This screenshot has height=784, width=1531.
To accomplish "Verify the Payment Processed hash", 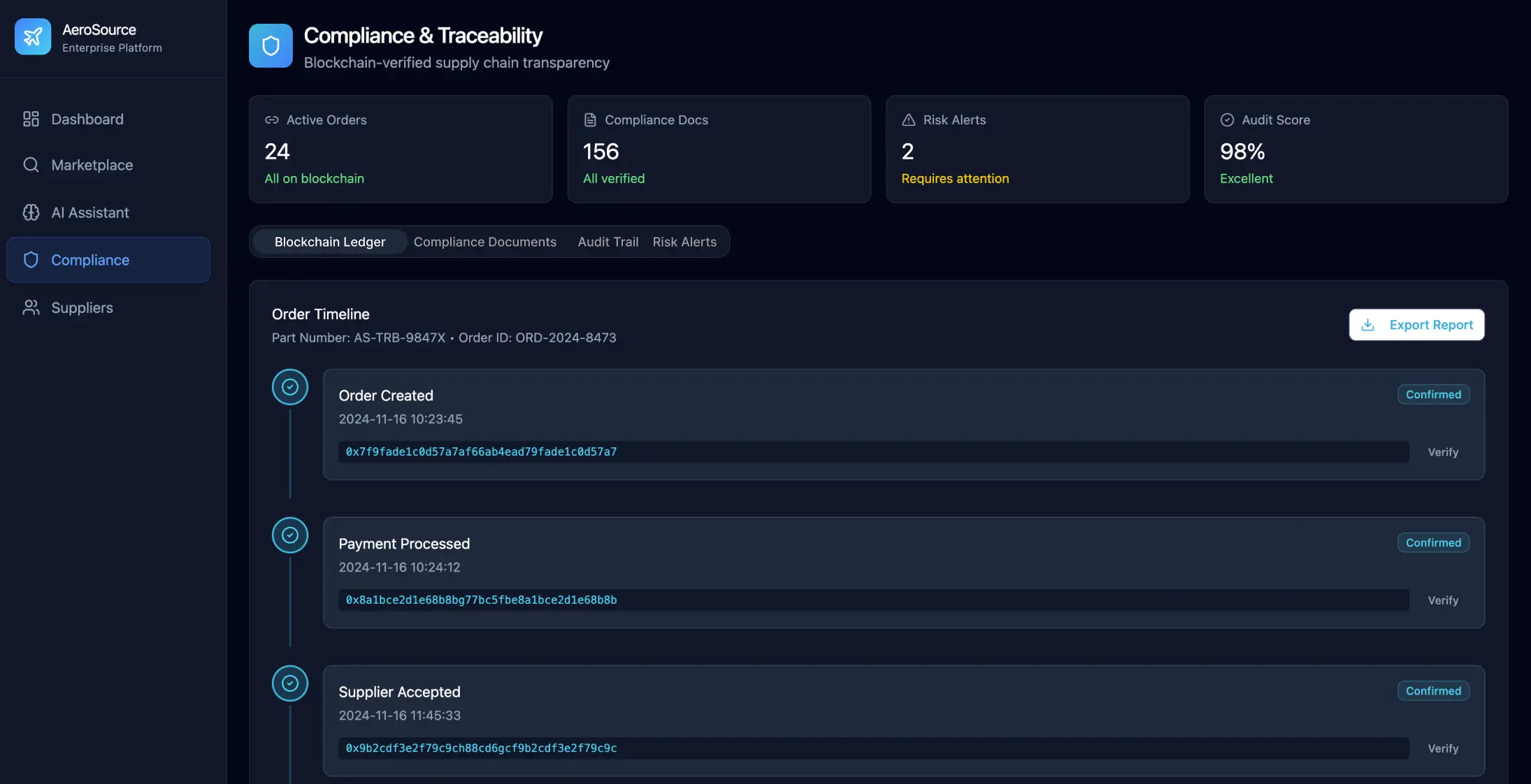I will pos(1442,600).
